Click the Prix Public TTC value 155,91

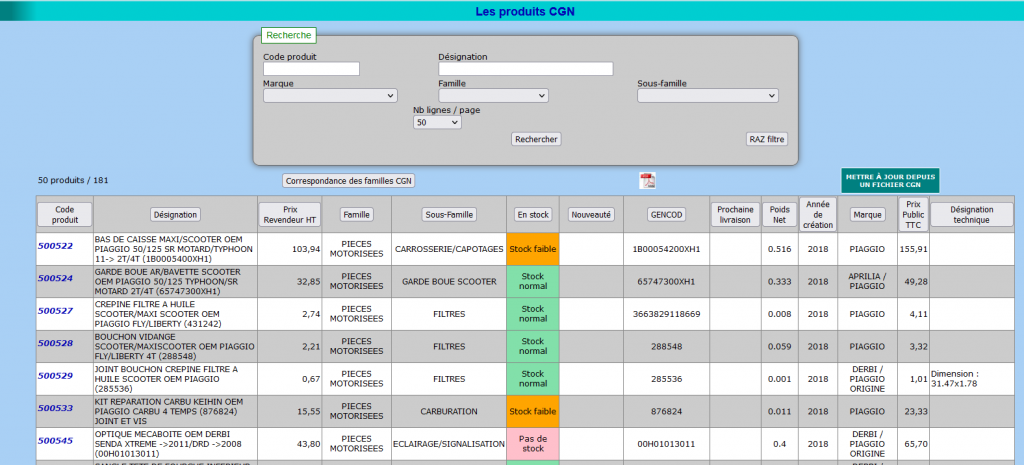click(x=913, y=249)
